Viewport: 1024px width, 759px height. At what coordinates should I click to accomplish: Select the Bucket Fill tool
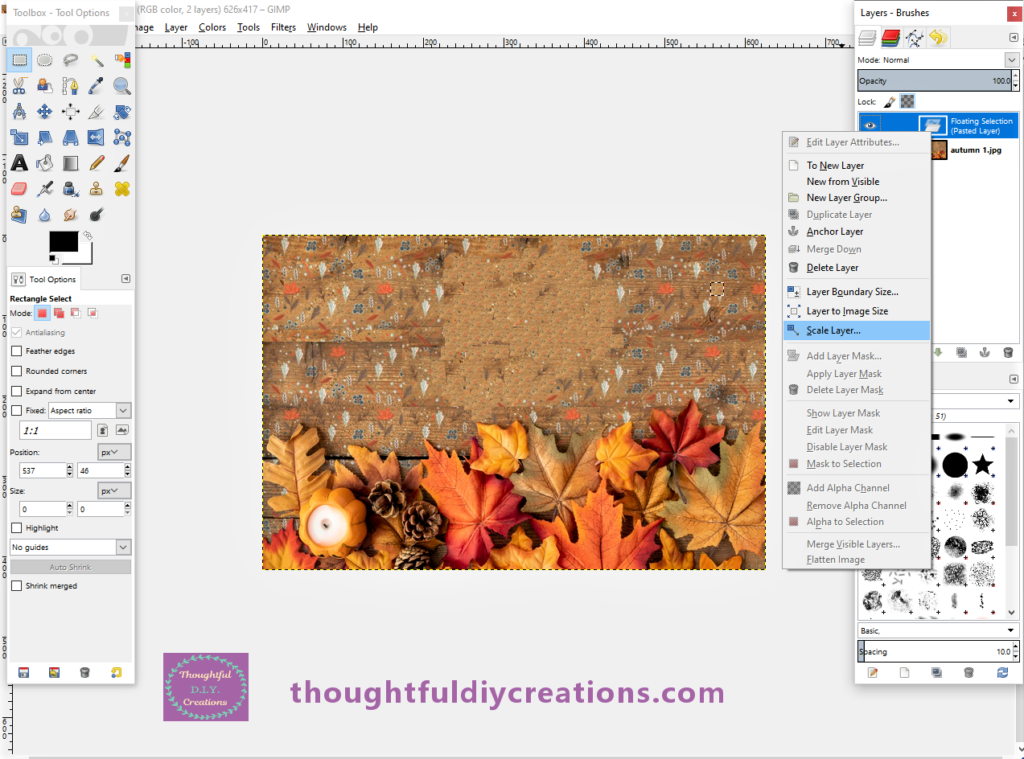45,163
